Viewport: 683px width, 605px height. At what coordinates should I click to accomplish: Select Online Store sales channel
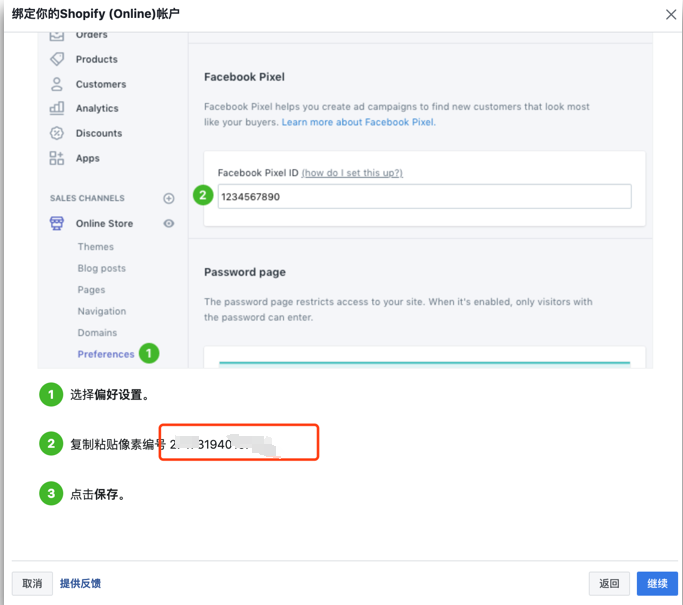pos(105,223)
